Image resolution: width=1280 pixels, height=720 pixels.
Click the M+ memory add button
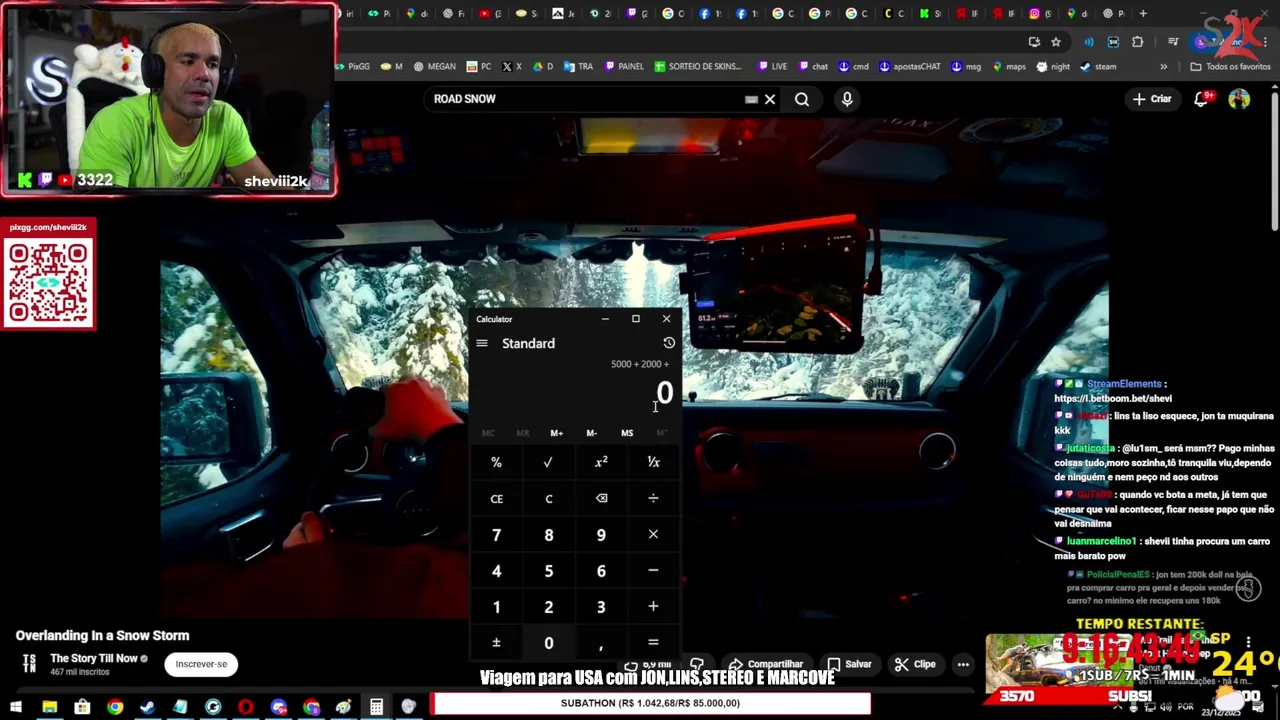[x=556, y=433]
